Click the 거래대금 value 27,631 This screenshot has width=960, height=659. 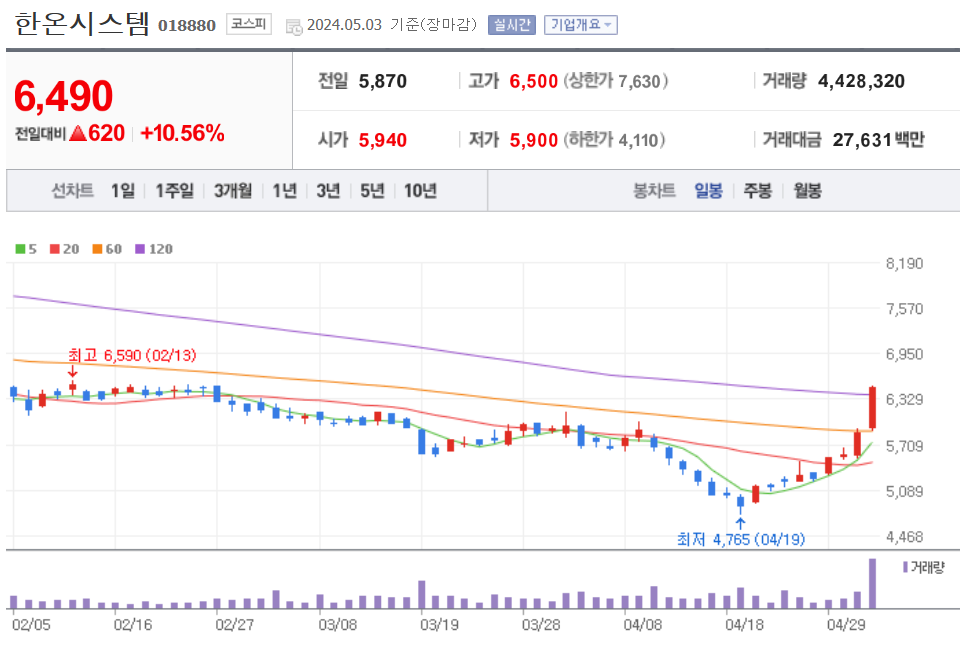point(861,140)
